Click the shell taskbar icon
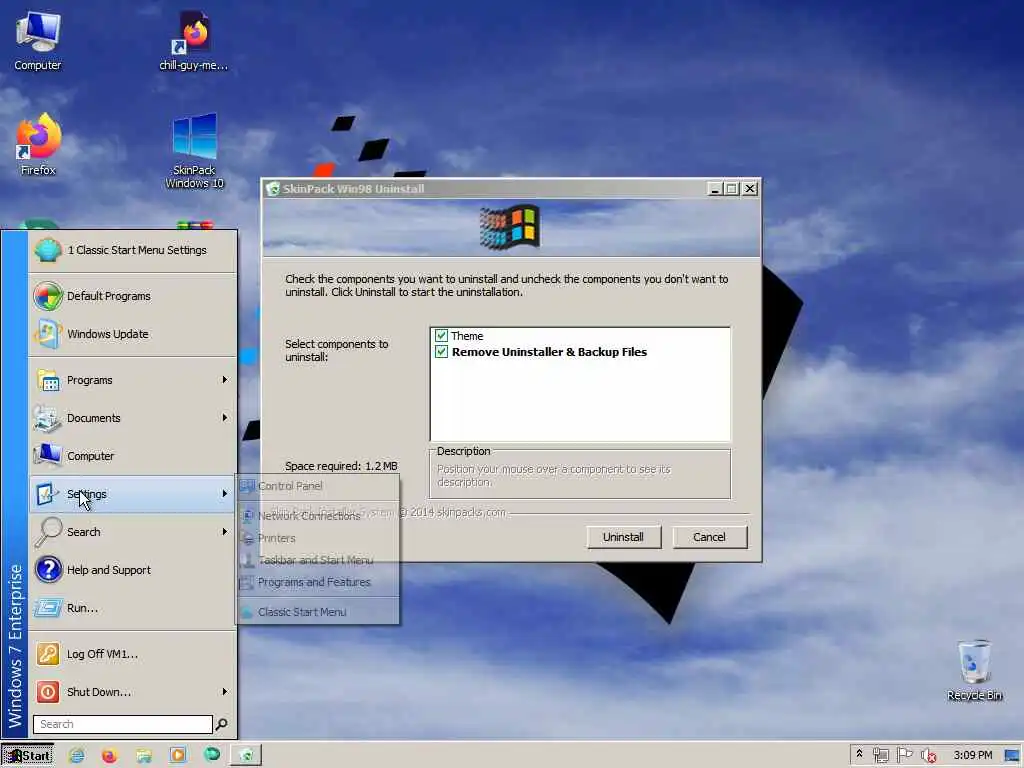Image resolution: width=1024 pixels, height=768 pixels. pos(212,755)
